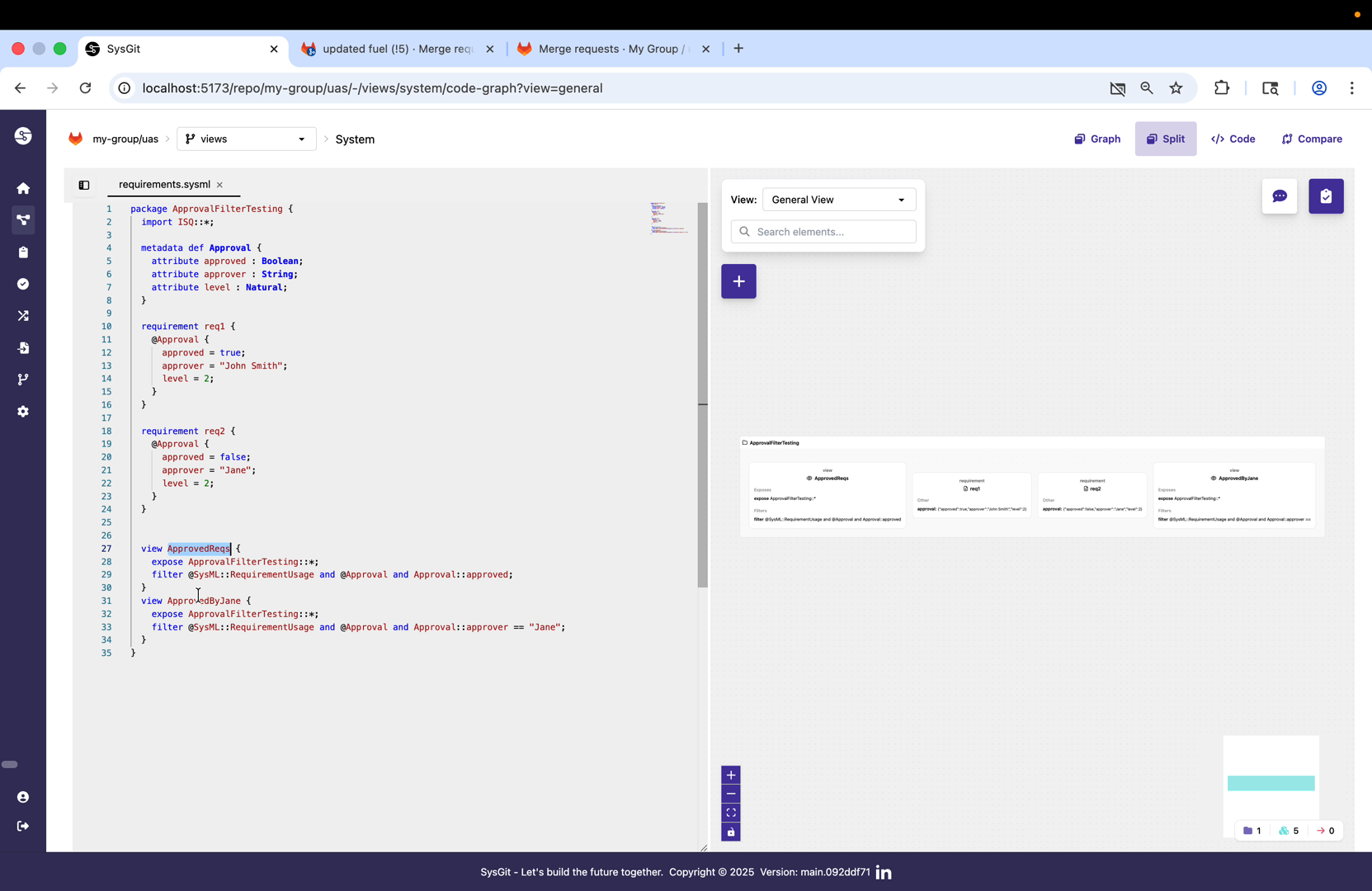Open Chrome's browser menu
This screenshot has width=1372, height=891.
pos(1352,88)
